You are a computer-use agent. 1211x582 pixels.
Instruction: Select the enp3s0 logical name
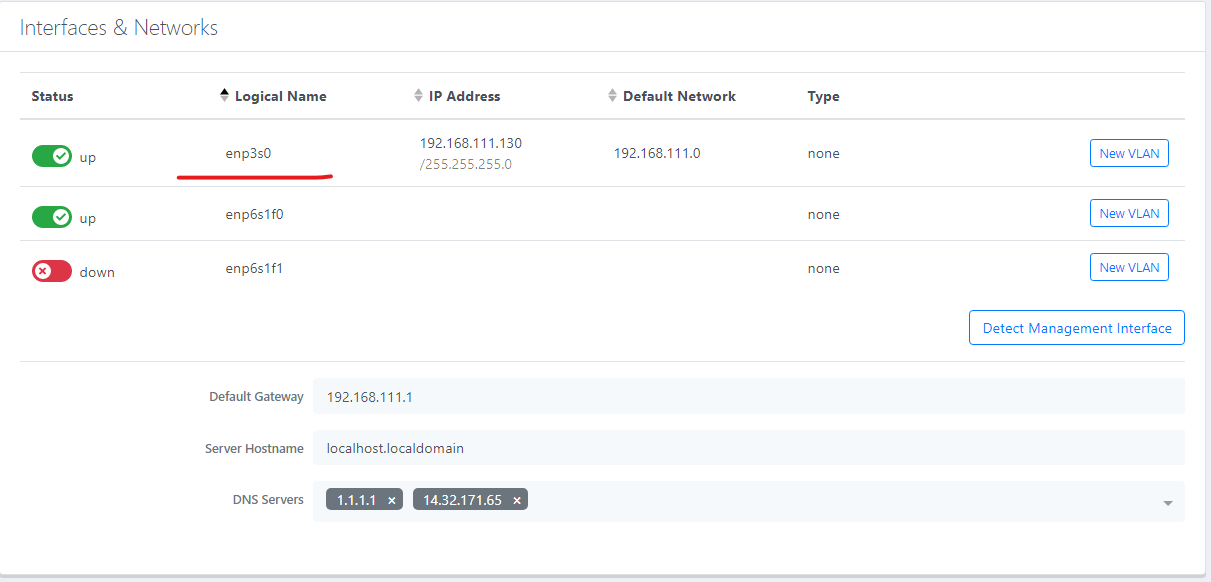pos(248,154)
